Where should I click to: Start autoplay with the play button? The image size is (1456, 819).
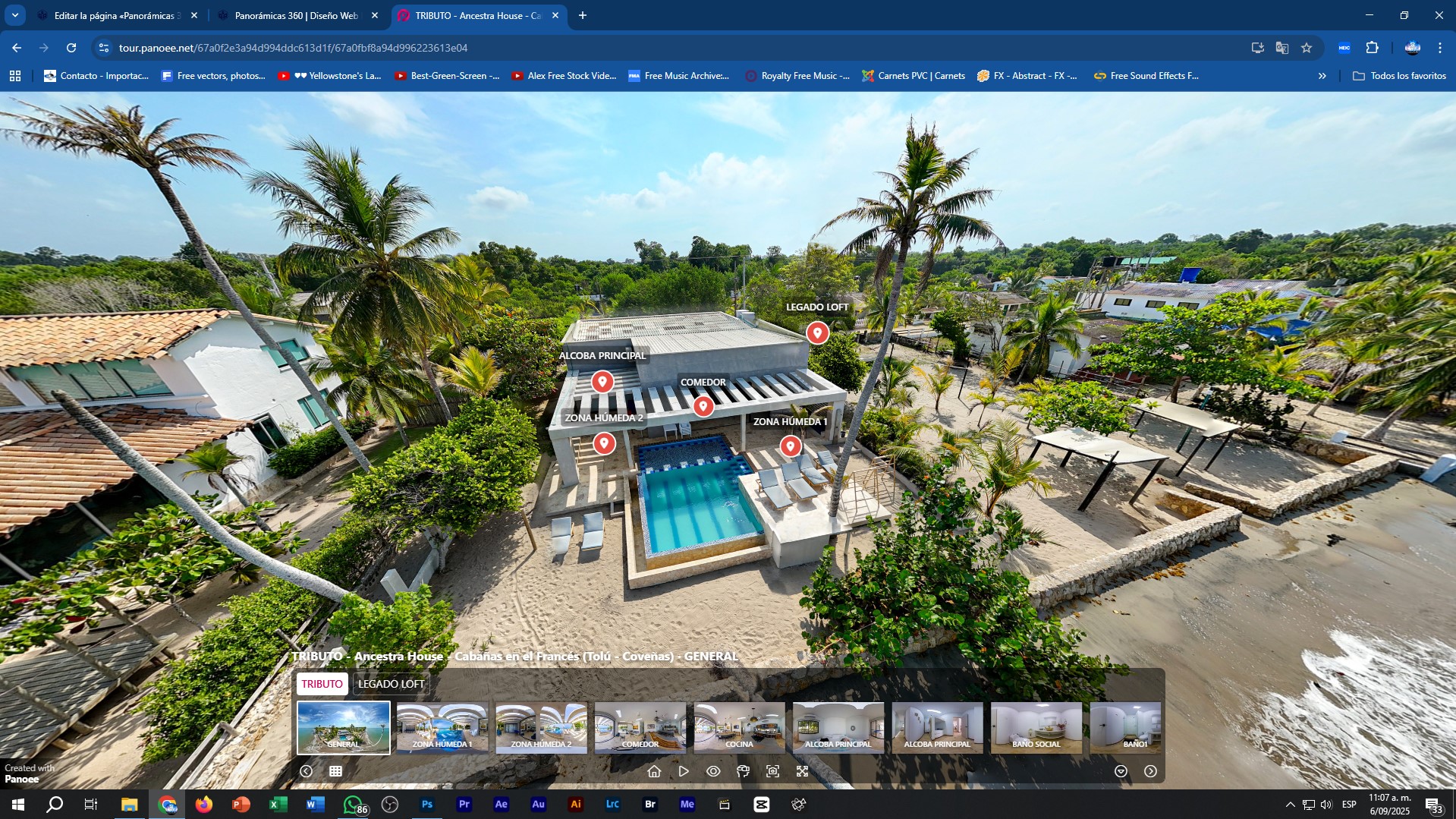point(684,771)
